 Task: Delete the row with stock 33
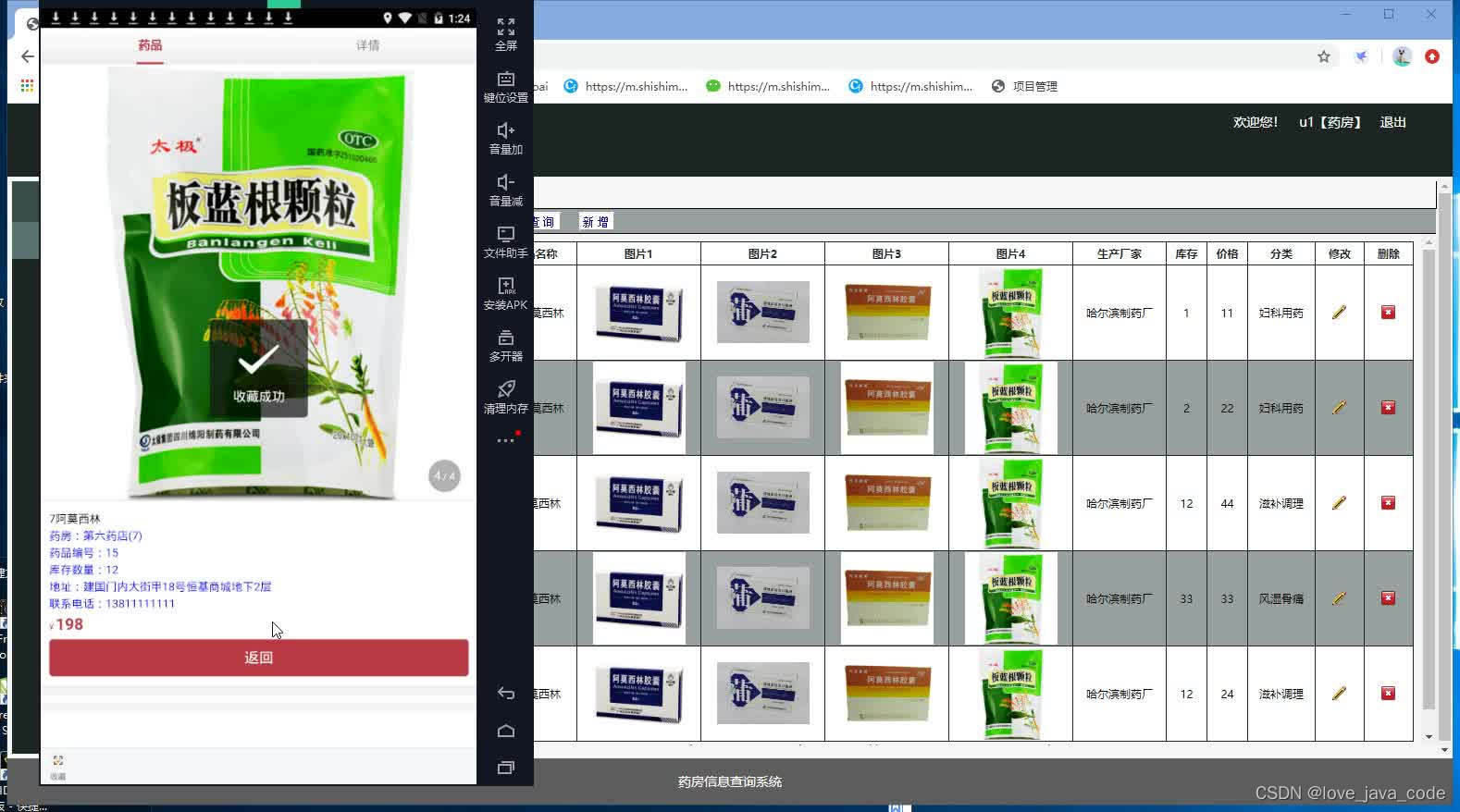click(x=1388, y=598)
